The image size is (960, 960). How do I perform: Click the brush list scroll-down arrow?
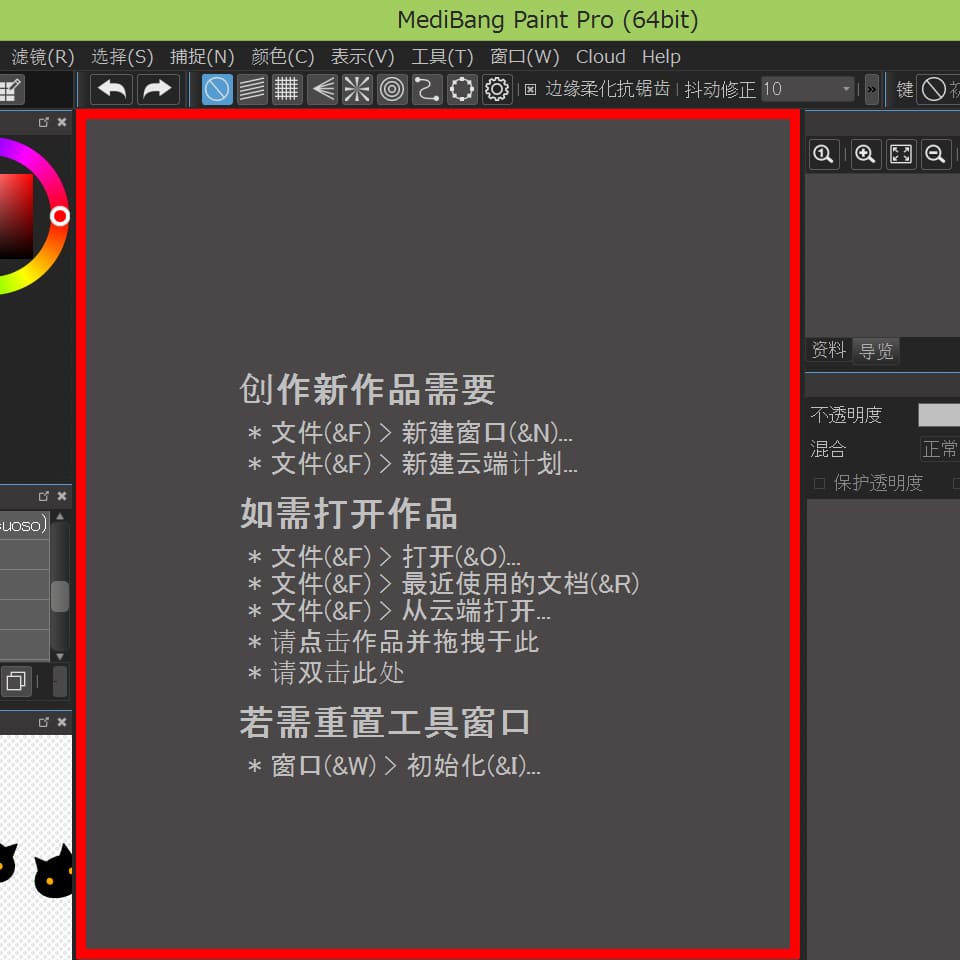click(x=60, y=656)
